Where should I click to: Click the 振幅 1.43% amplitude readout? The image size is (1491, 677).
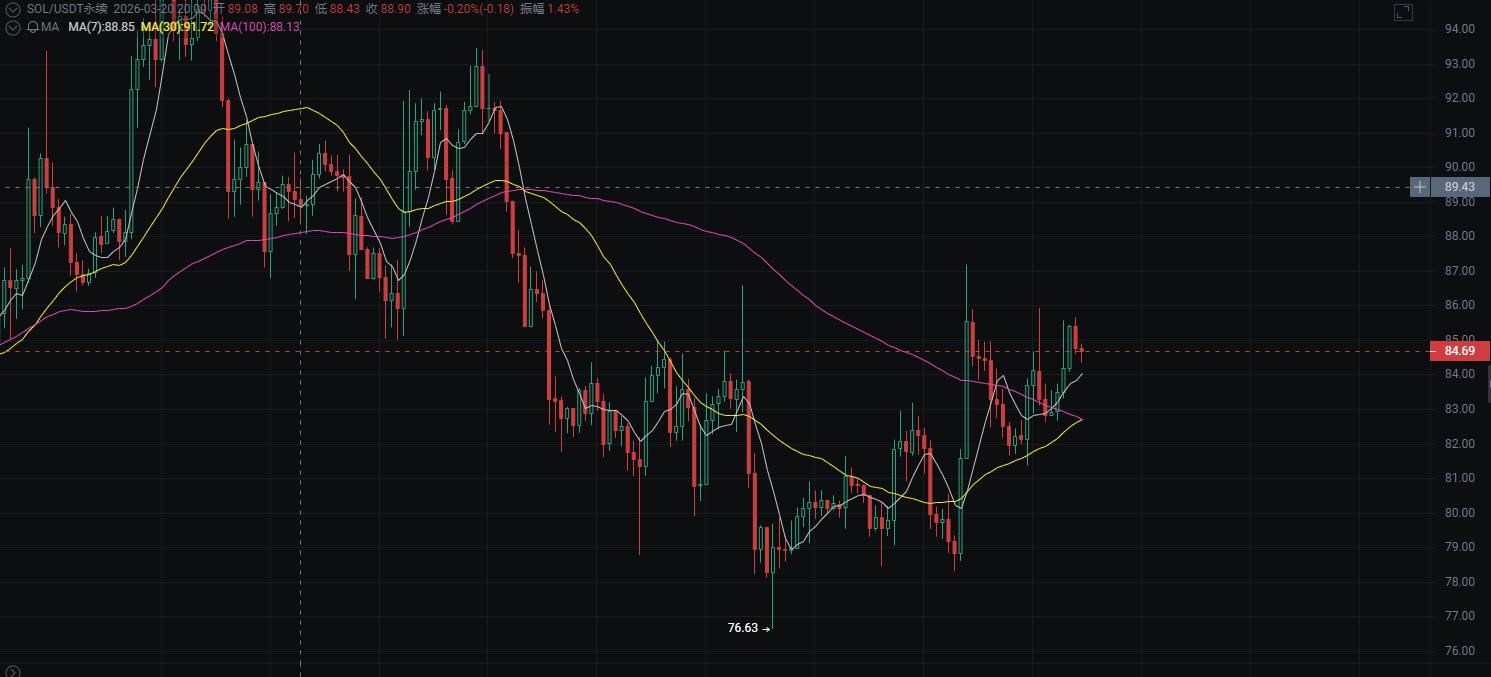(x=550, y=8)
